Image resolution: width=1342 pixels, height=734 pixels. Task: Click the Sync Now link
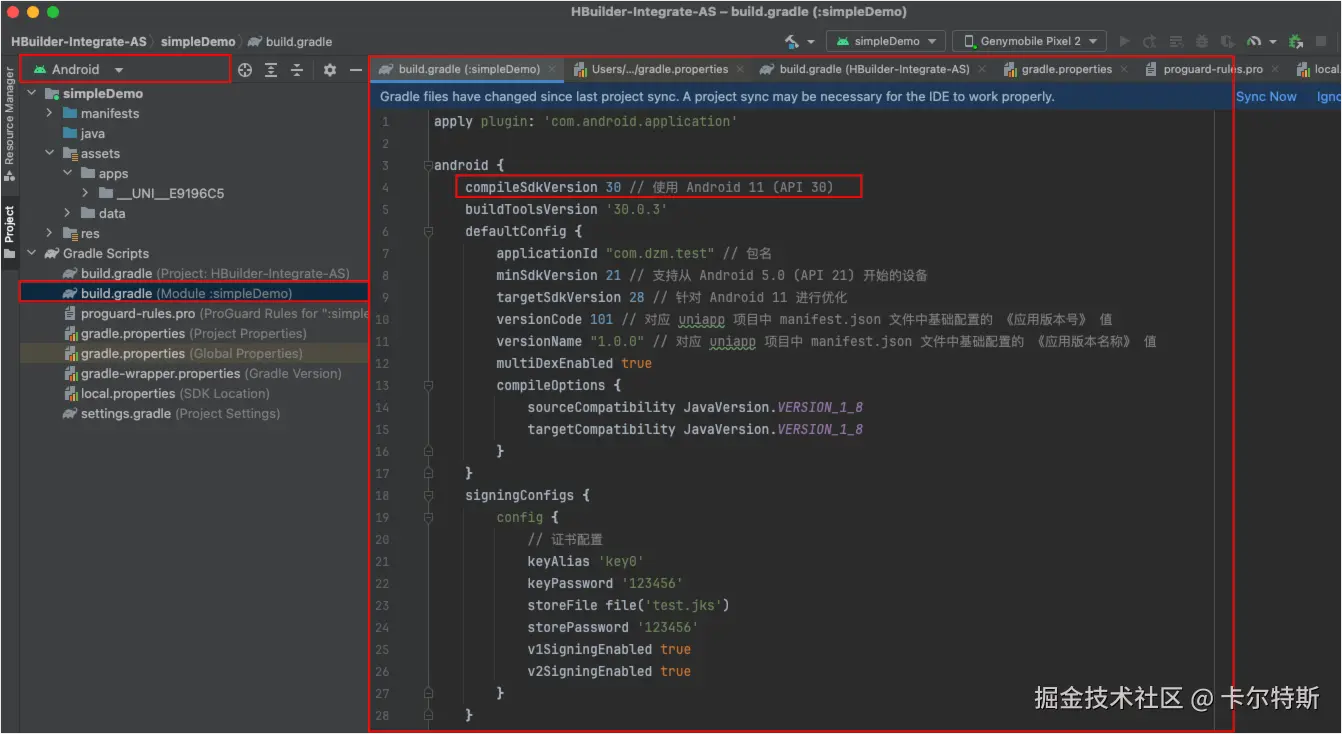click(1266, 97)
